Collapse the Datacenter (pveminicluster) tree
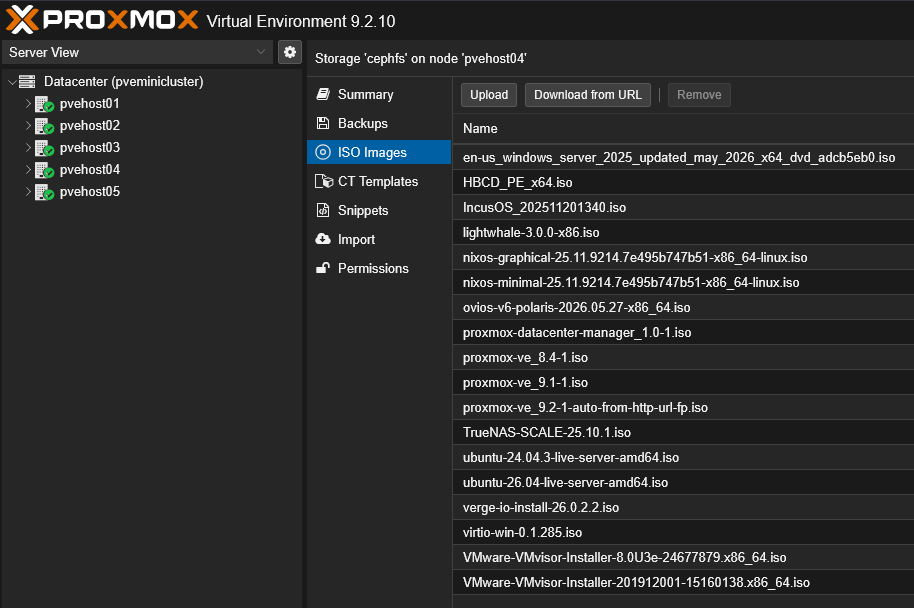This screenshot has width=914, height=608. pos(12,82)
